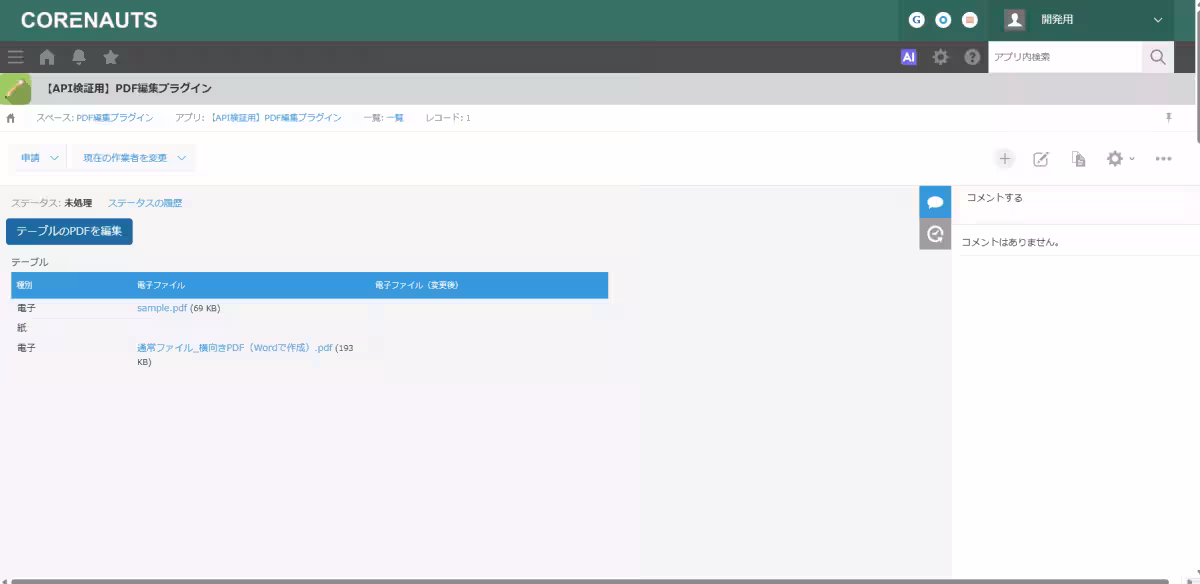This screenshot has width=1200, height=584.
Task: Show the comments panel speech bubble
Action: tap(935, 202)
